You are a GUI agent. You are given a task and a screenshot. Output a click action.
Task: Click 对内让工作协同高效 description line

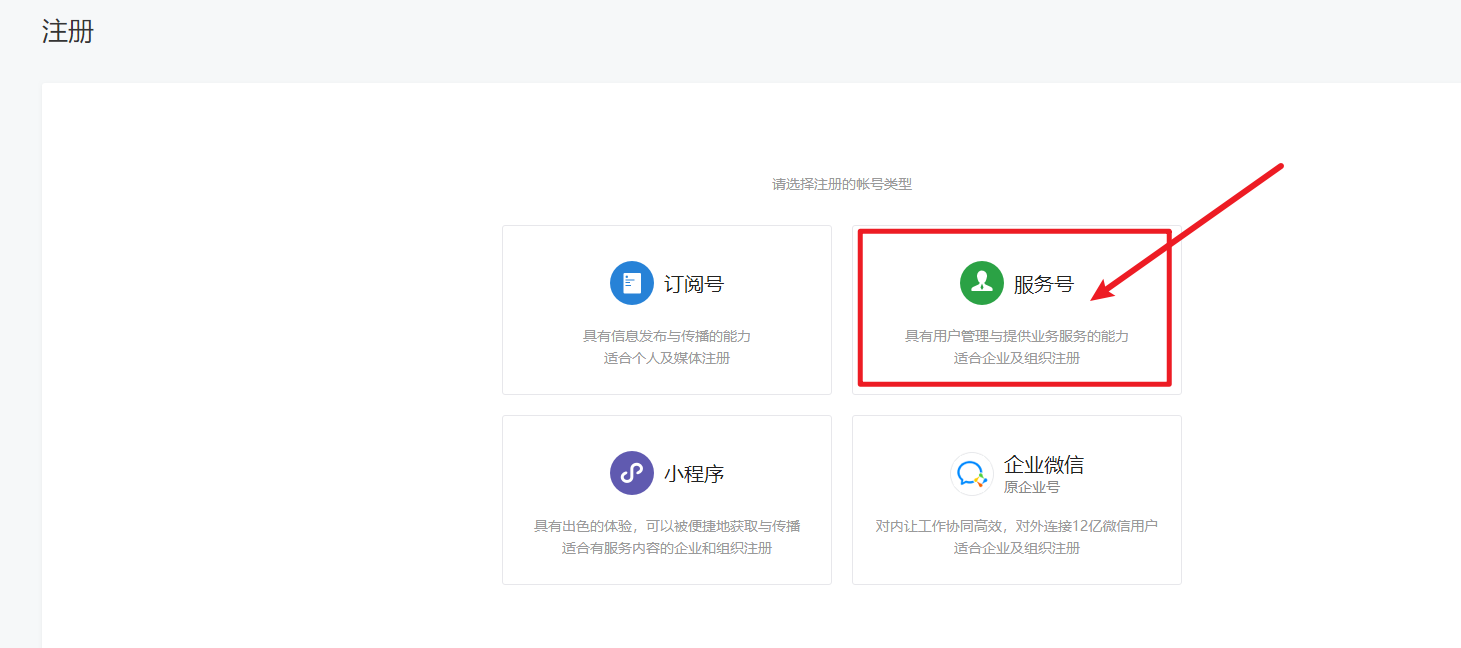click(1017, 526)
